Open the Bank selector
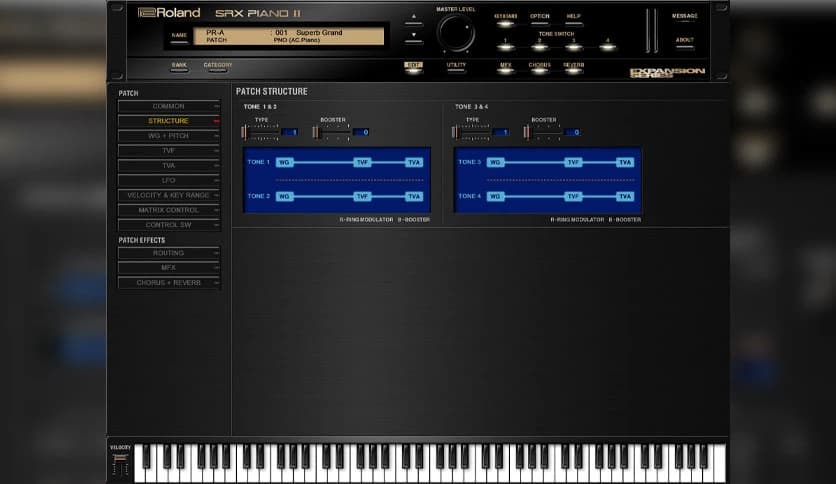Image resolution: width=836 pixels, height=484 pixels. click(179, 67)
